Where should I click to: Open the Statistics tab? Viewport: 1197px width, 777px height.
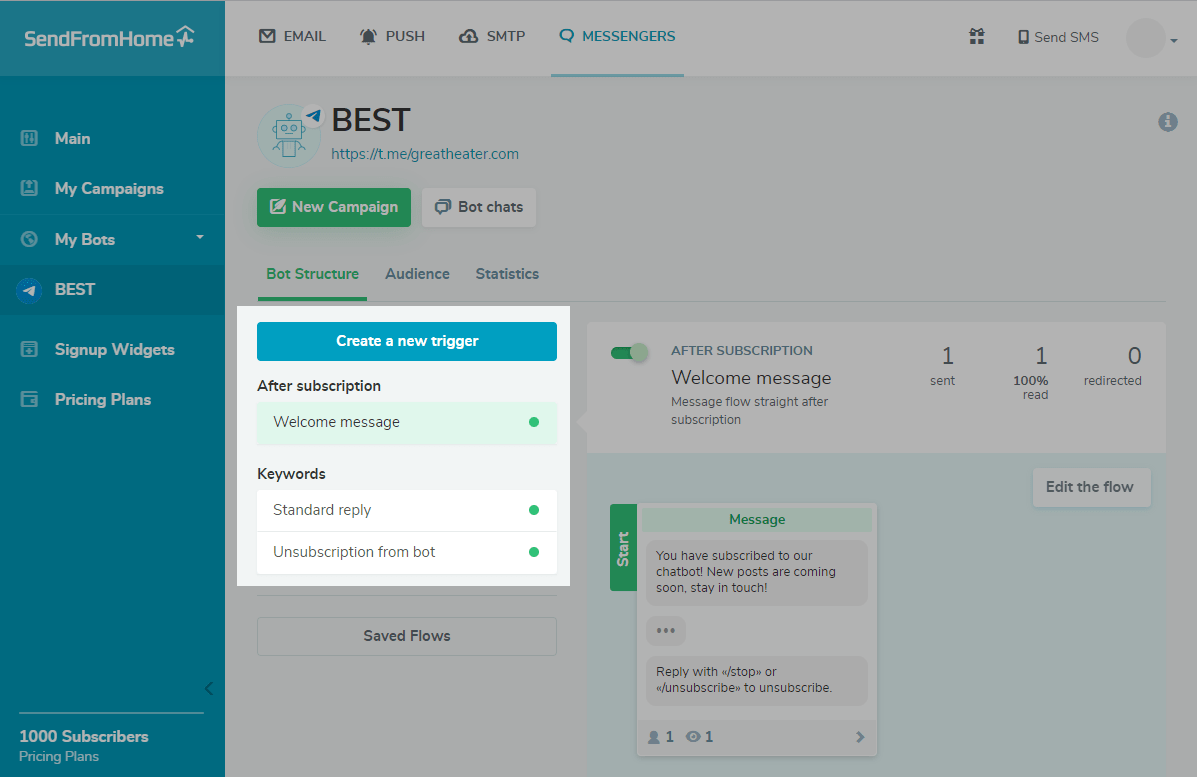(x=507, y=274)
